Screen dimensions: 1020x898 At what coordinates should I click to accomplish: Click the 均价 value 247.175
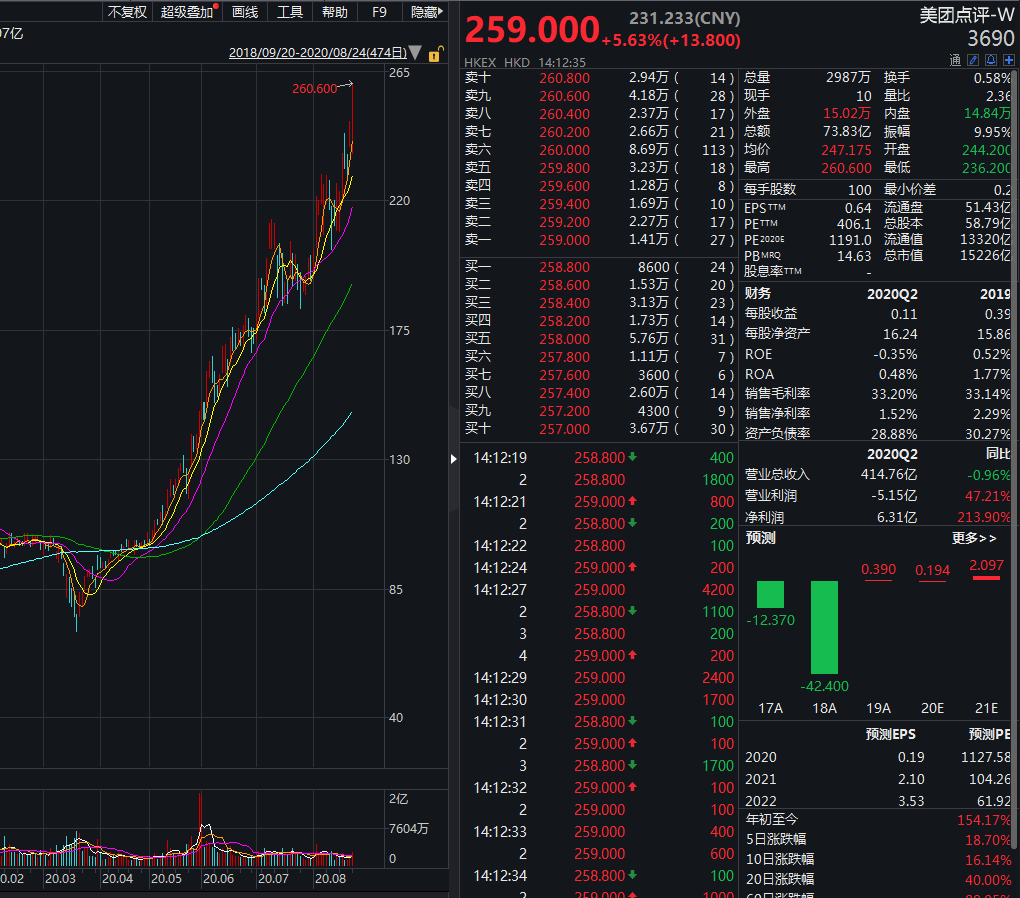click(846, 150)
